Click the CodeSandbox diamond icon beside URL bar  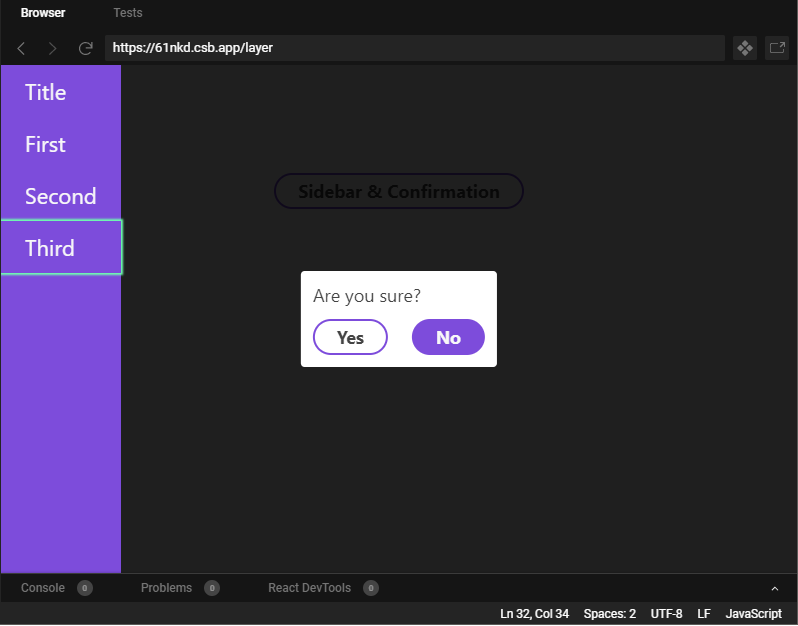745,48
